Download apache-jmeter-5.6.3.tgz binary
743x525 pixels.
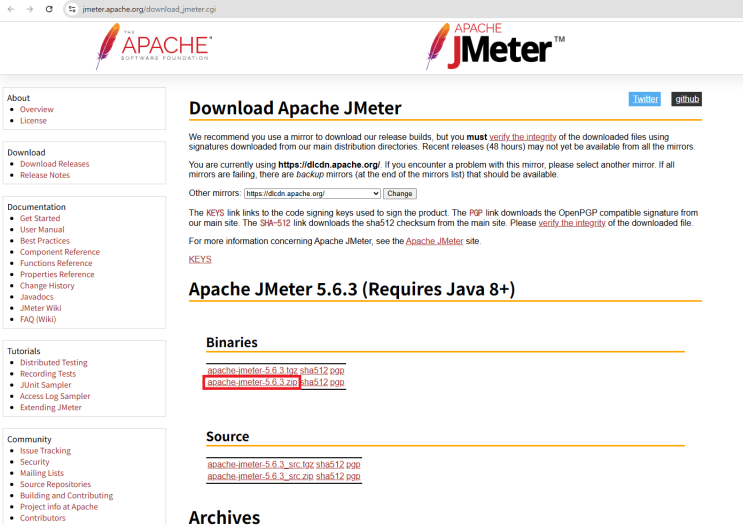coord(252,371)
